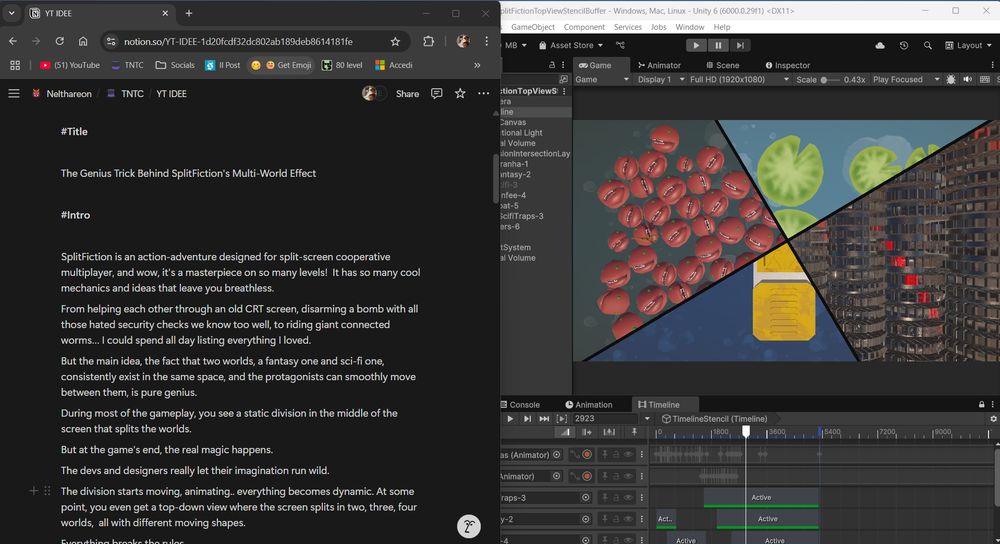Select the Canvas hierarchy item
The width and height of the screenshot is (1000, 544).
(536, 122)
